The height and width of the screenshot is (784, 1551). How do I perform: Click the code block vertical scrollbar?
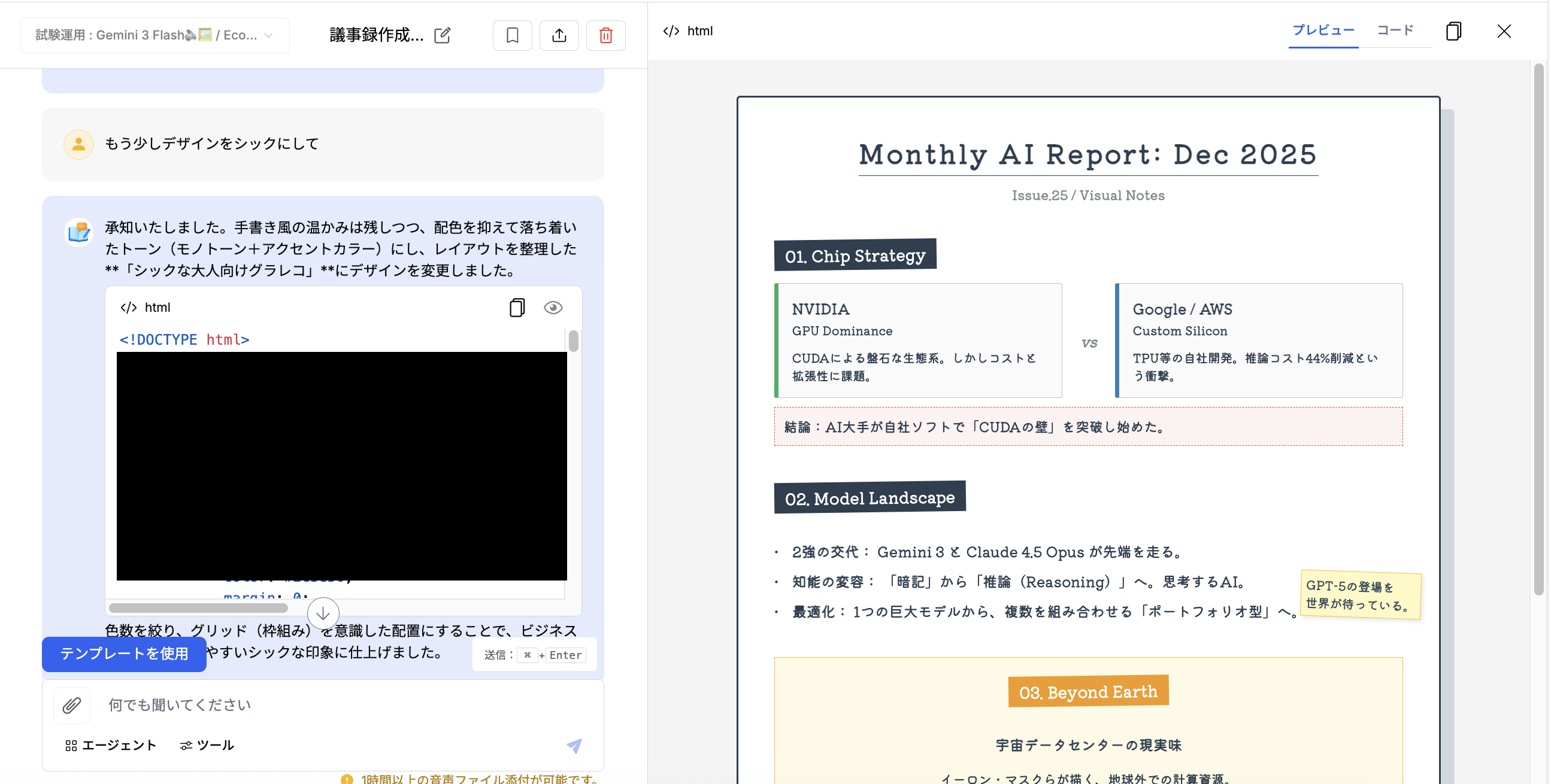pyautogui.click(x=573, y=341)
